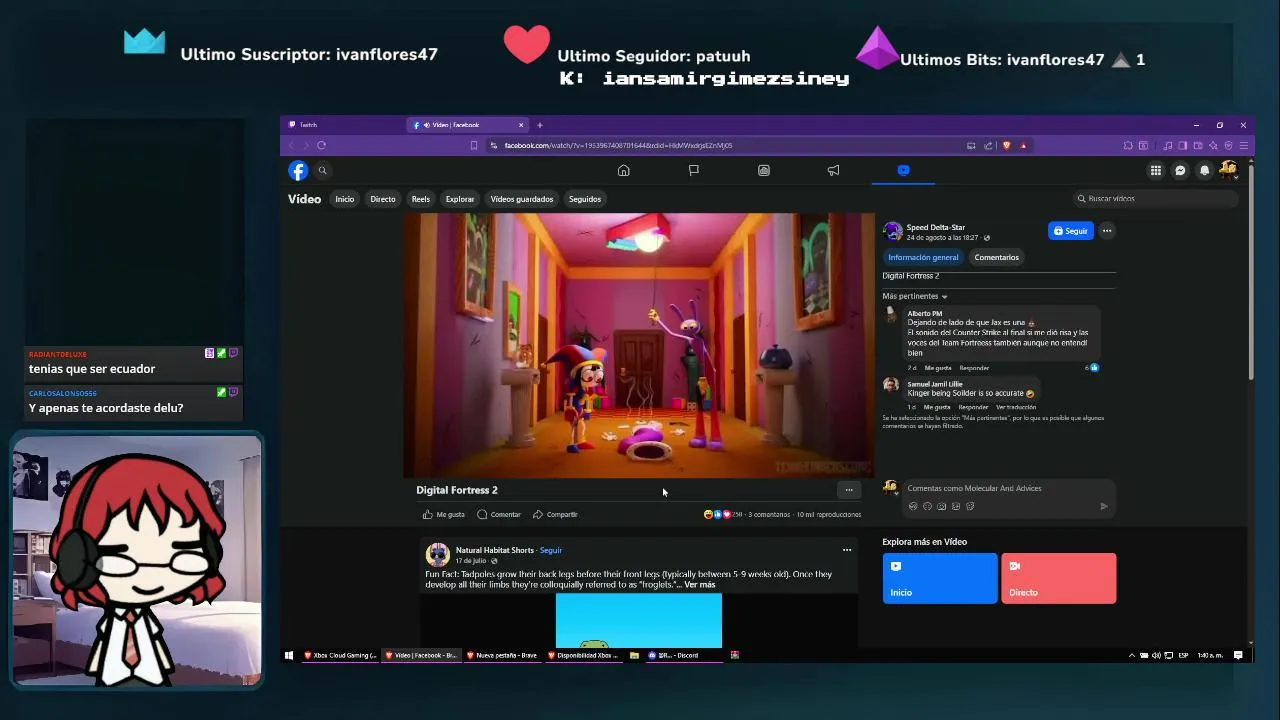The width and height of the screenshot is (1280, 720).
Task: Select the highlighted Video nav icon
Action: 903,170
